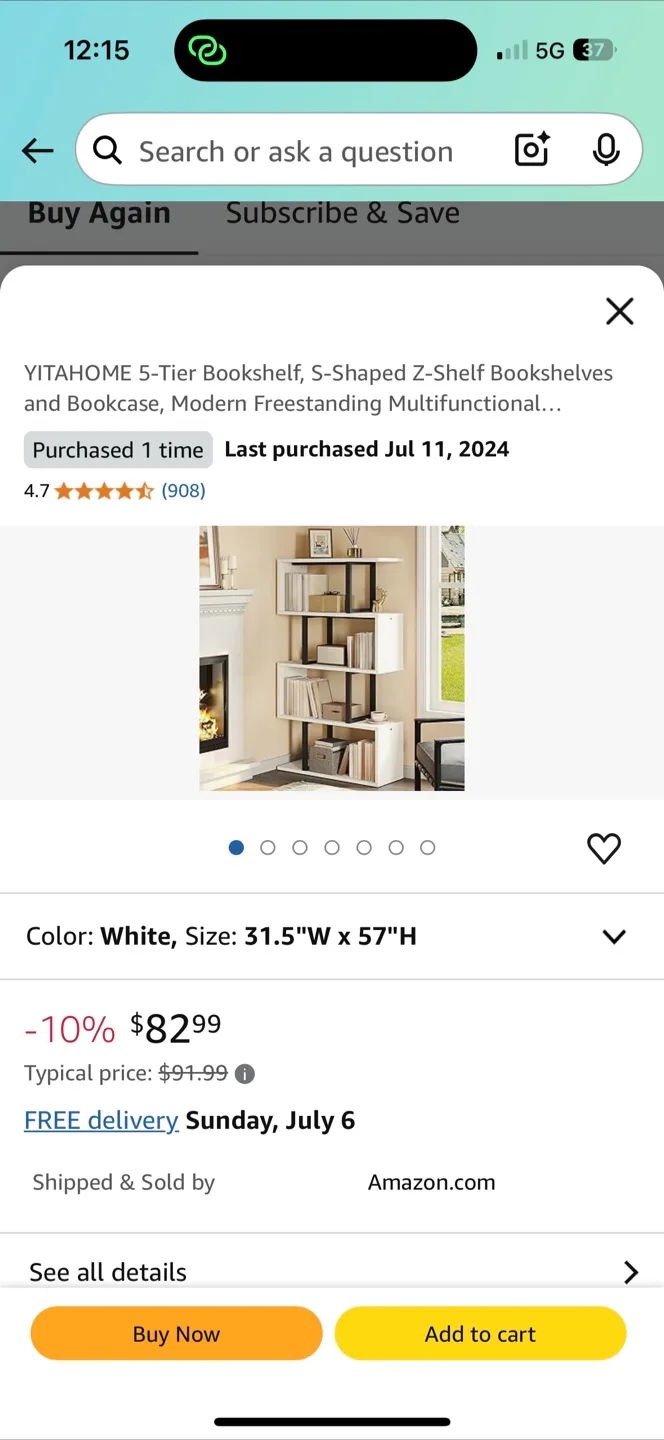Close the product detail card
664x1440 pixels.
point(619,311)
